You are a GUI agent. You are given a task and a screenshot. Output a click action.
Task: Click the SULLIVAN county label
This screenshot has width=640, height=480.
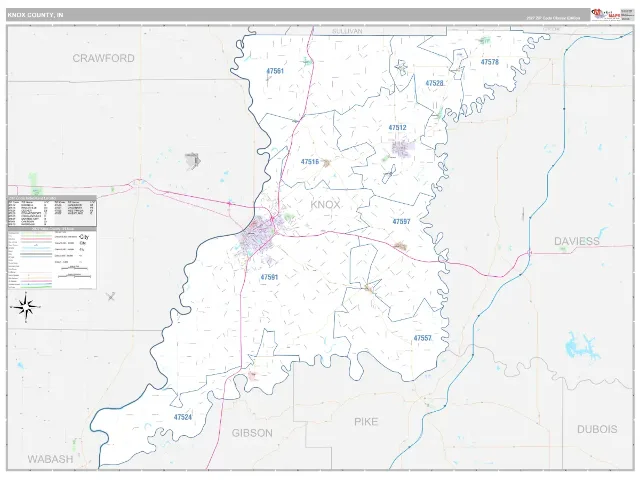347,31
